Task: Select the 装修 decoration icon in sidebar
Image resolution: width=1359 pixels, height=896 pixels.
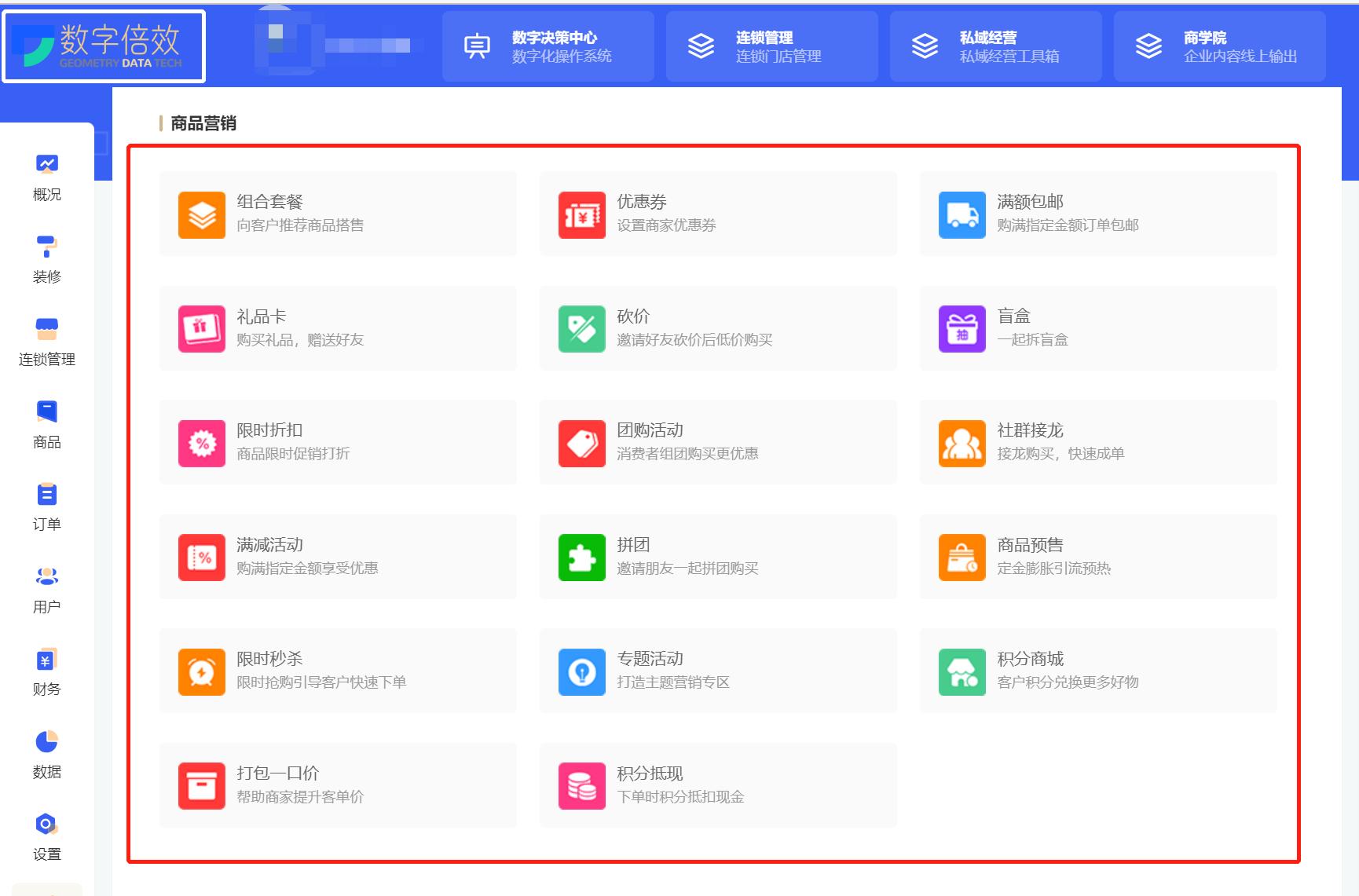Action: point(47,259)
